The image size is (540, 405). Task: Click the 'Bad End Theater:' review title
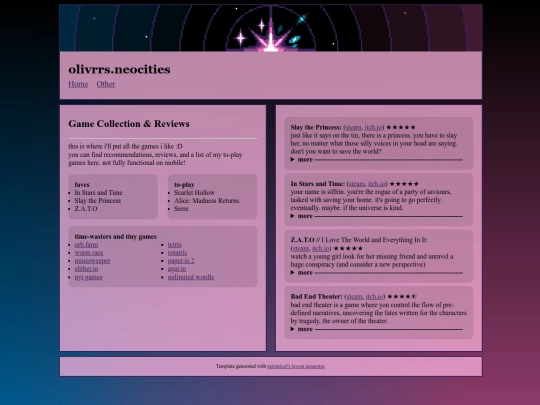click(316, 297)
